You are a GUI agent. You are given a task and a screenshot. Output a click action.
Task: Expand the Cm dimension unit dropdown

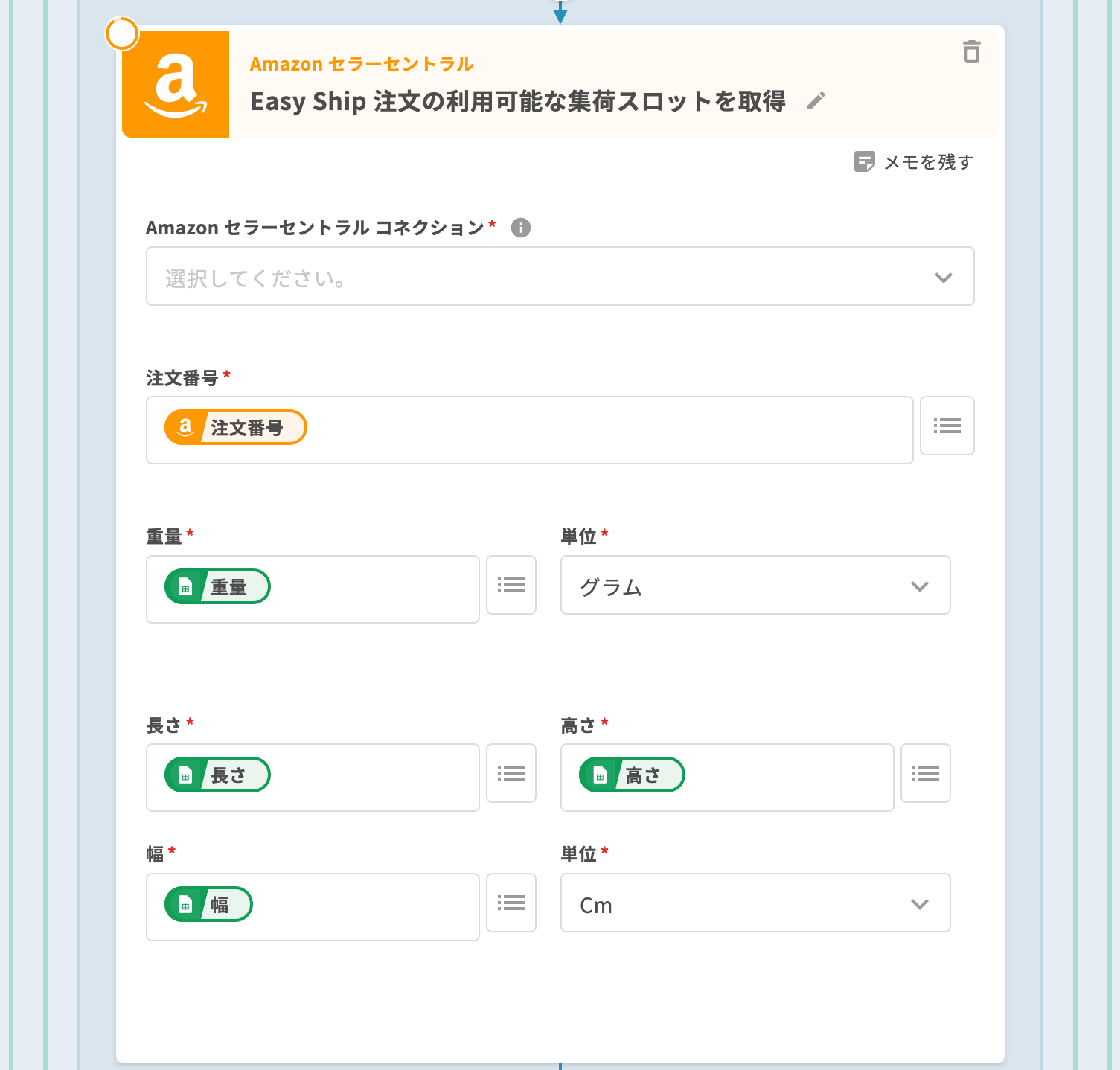[755, 903]
